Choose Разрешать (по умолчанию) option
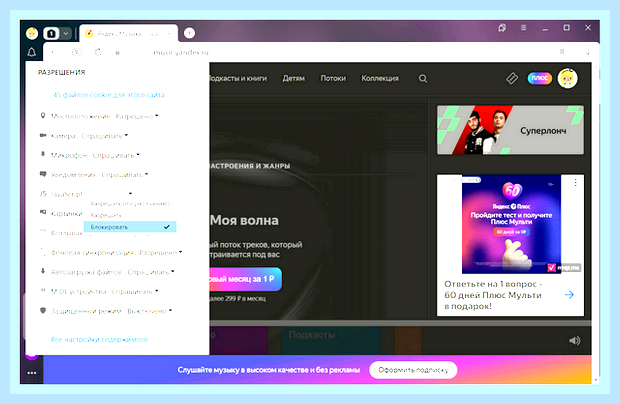620x404 pixels. (130, 204)
